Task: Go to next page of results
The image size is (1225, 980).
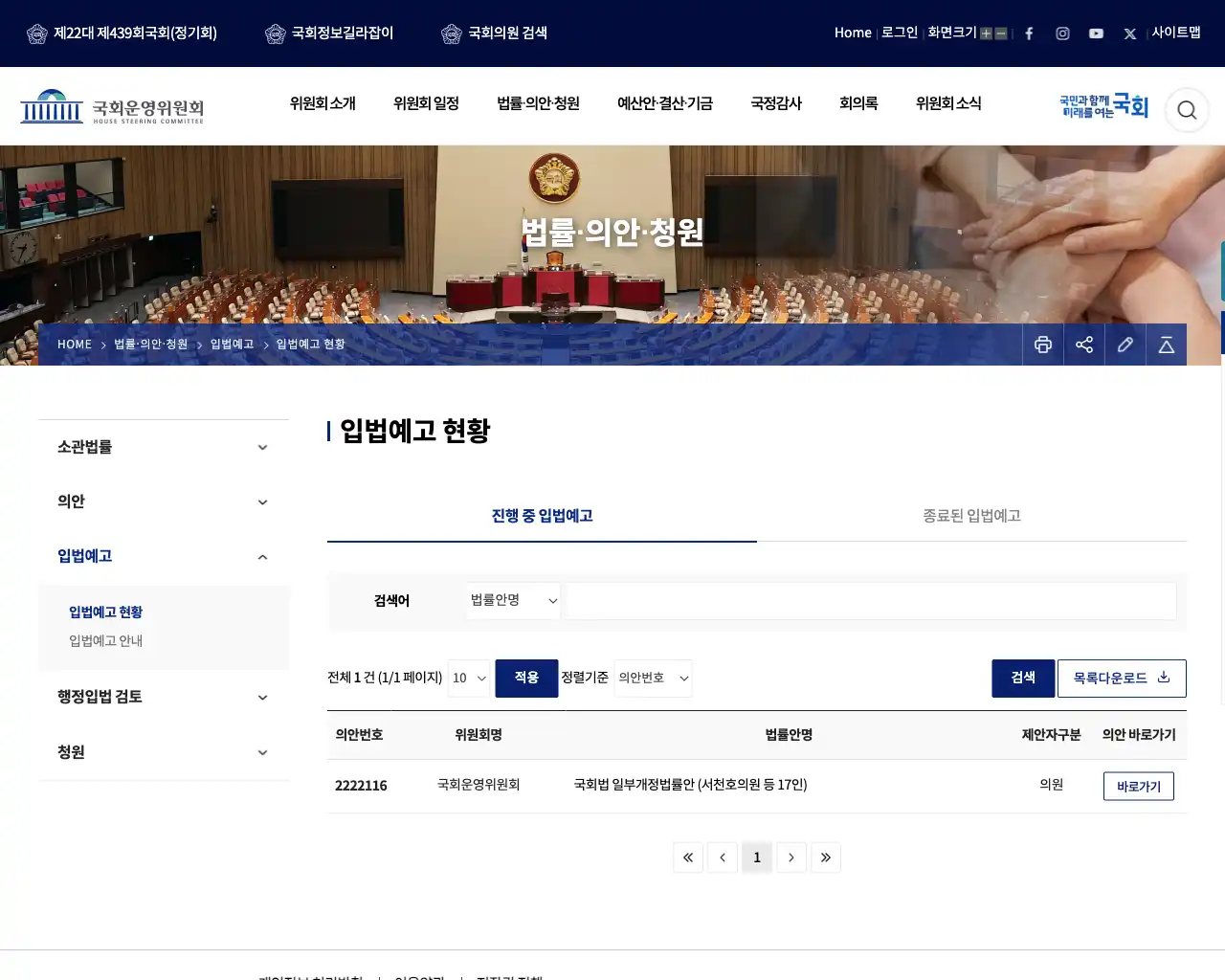Action: [x=791, y=857]
